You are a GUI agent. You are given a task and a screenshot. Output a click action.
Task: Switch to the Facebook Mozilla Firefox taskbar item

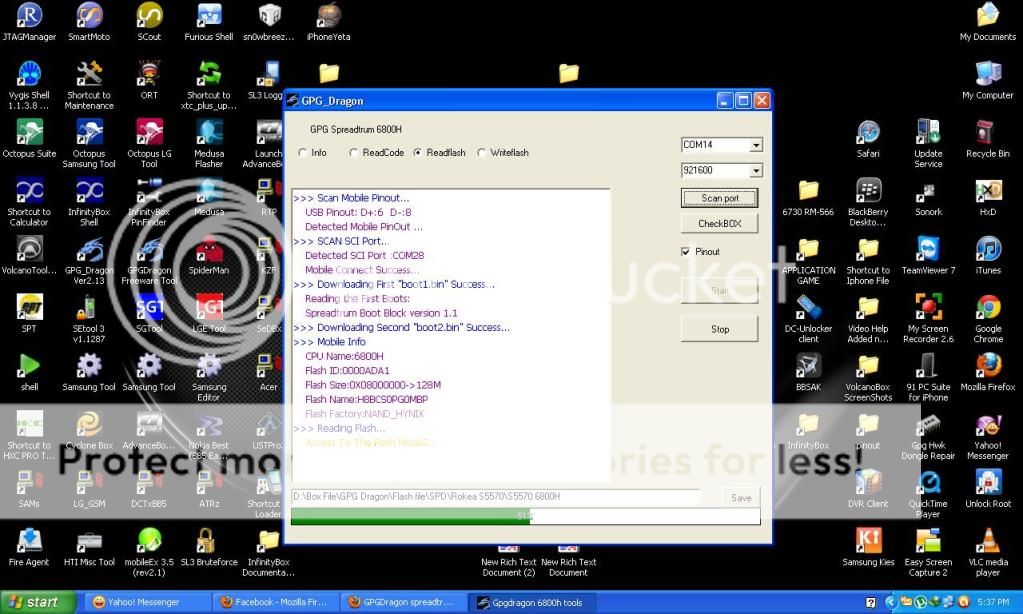point(275,602)
